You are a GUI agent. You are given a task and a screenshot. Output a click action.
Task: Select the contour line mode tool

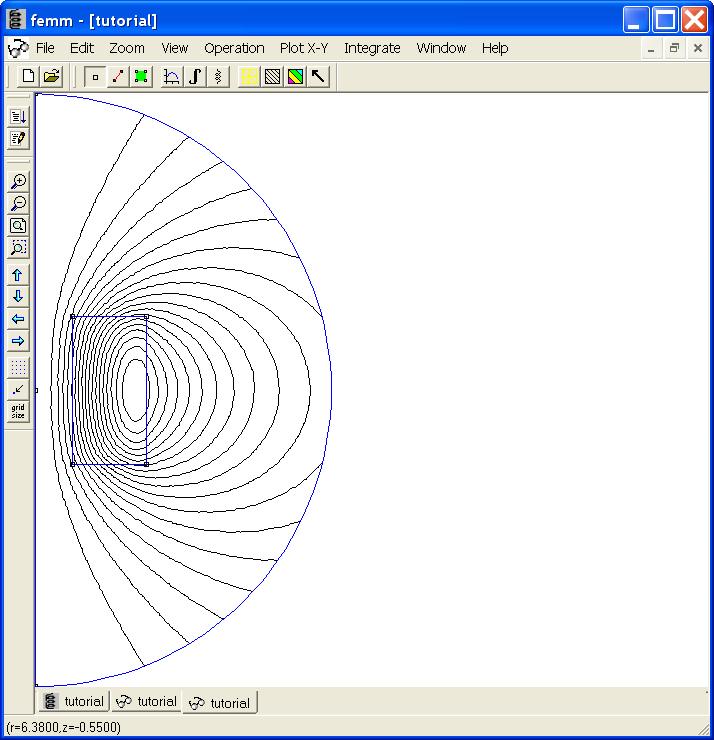click(x=118, y=76)
